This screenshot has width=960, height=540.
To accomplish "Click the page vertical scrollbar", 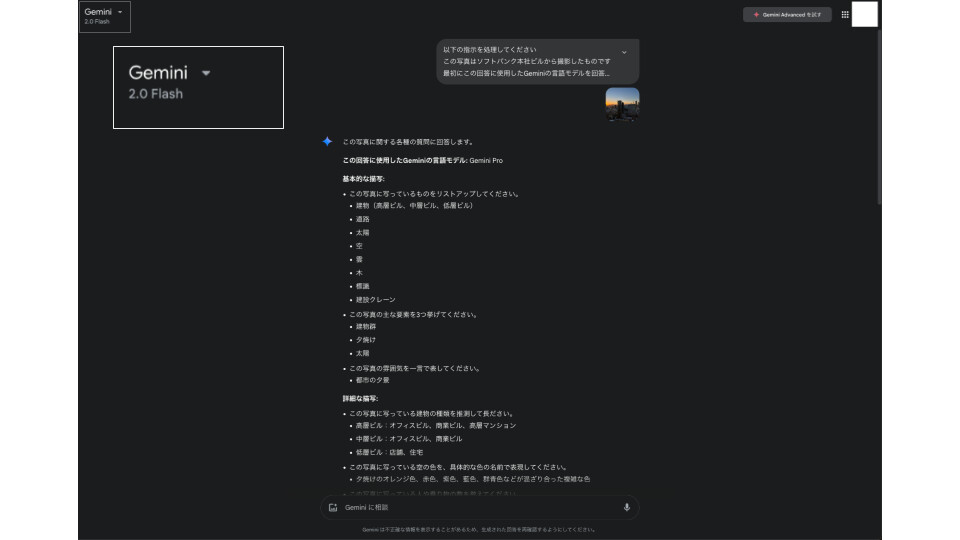I will point(879,116).
